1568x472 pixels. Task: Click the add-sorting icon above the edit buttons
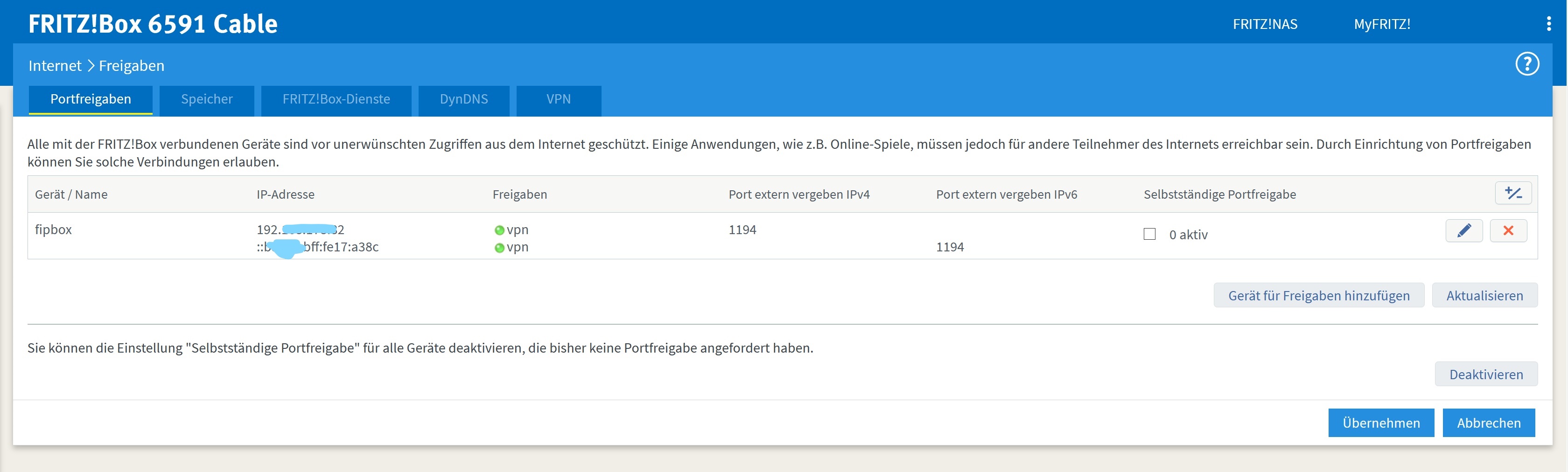[x=1514, y=193]
